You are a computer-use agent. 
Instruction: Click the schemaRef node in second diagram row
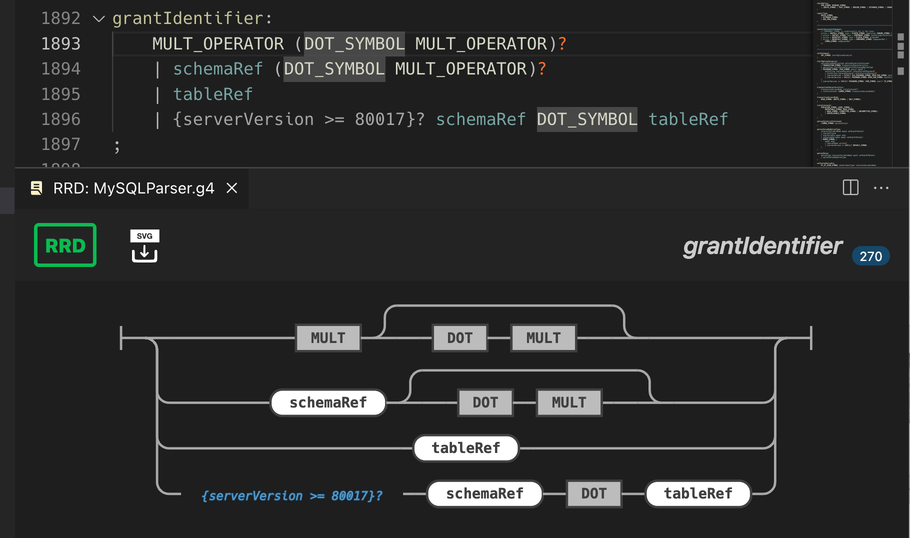coord(328,403)
